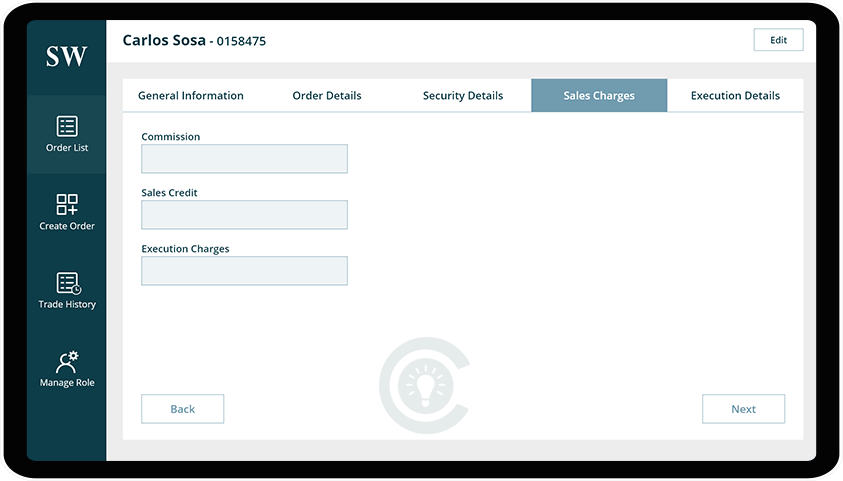Click the Create Order text label
843x481 pixels.
[67, 226]
